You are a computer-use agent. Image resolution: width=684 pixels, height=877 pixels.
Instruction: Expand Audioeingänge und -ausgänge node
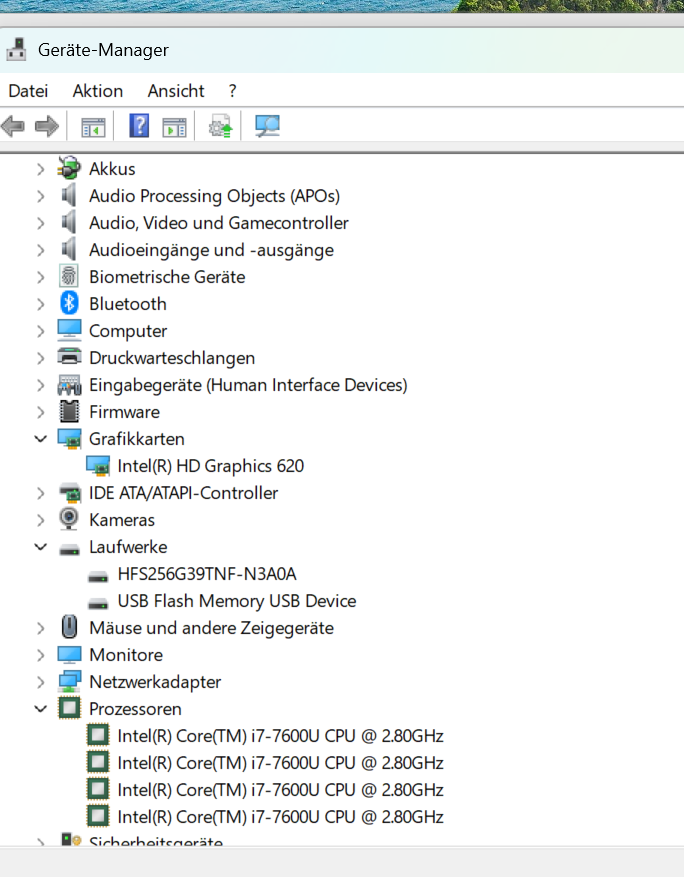tap(40, 250)
